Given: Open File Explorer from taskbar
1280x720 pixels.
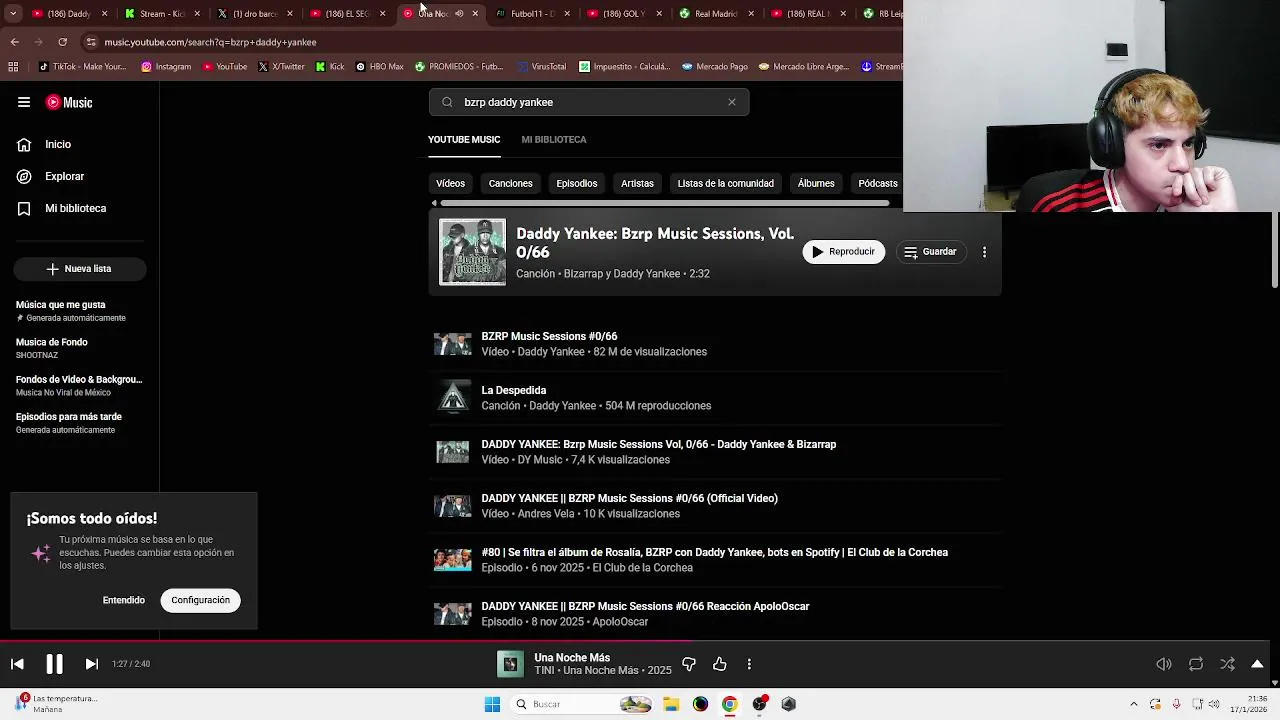Looking at the screenshot, I should tap(671, 704).
